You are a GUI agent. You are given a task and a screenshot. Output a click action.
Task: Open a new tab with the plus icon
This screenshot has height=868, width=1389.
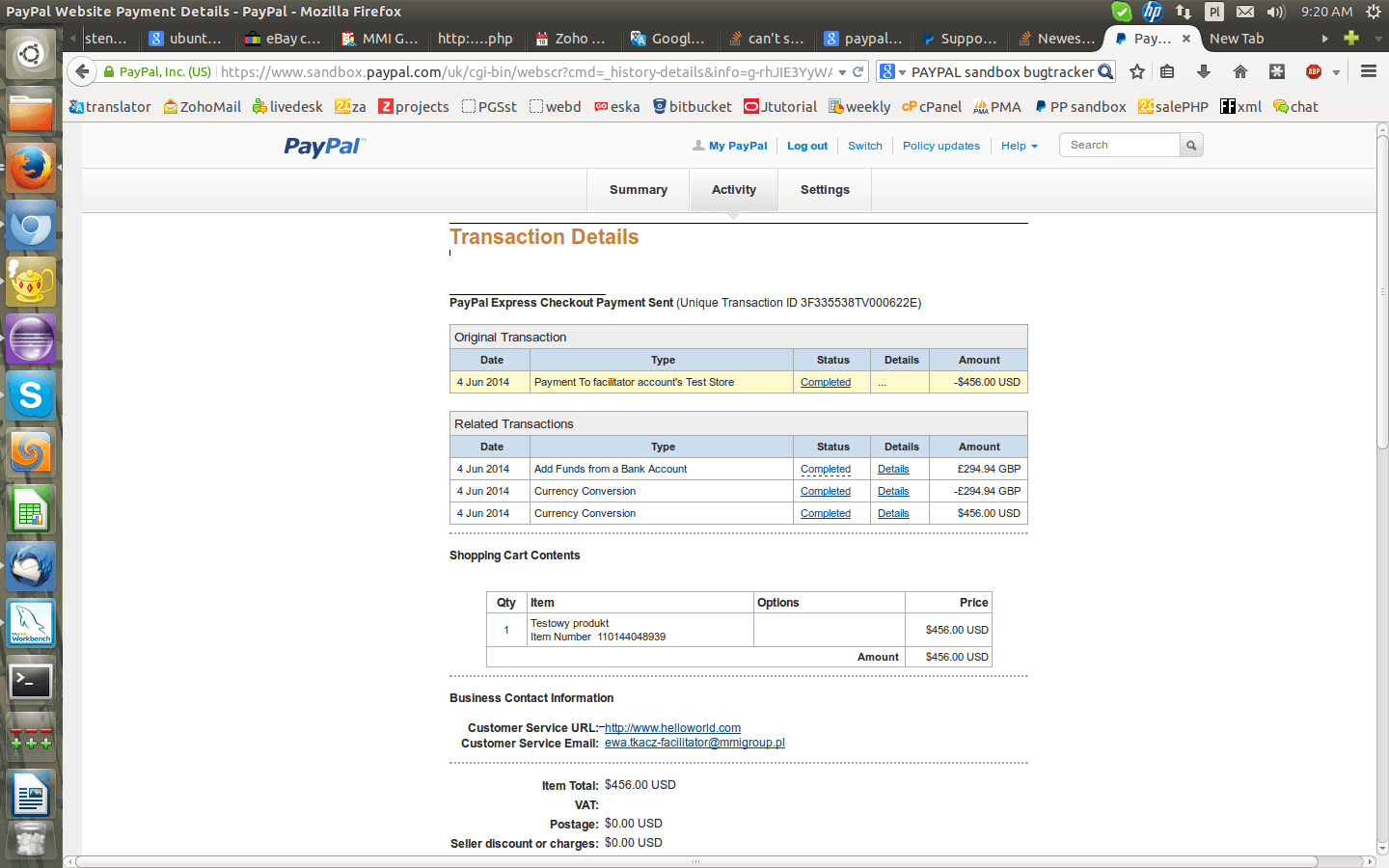pyautogui.click(x=1351, y=38)
